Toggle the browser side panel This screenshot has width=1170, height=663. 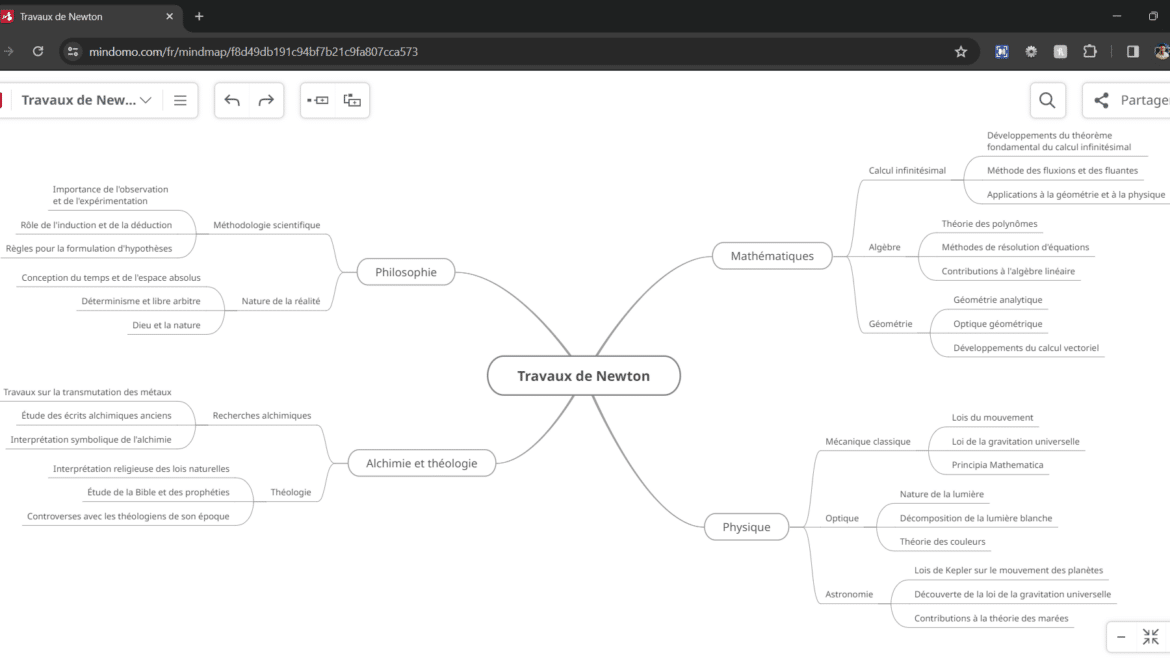[x=1133, y=52]
